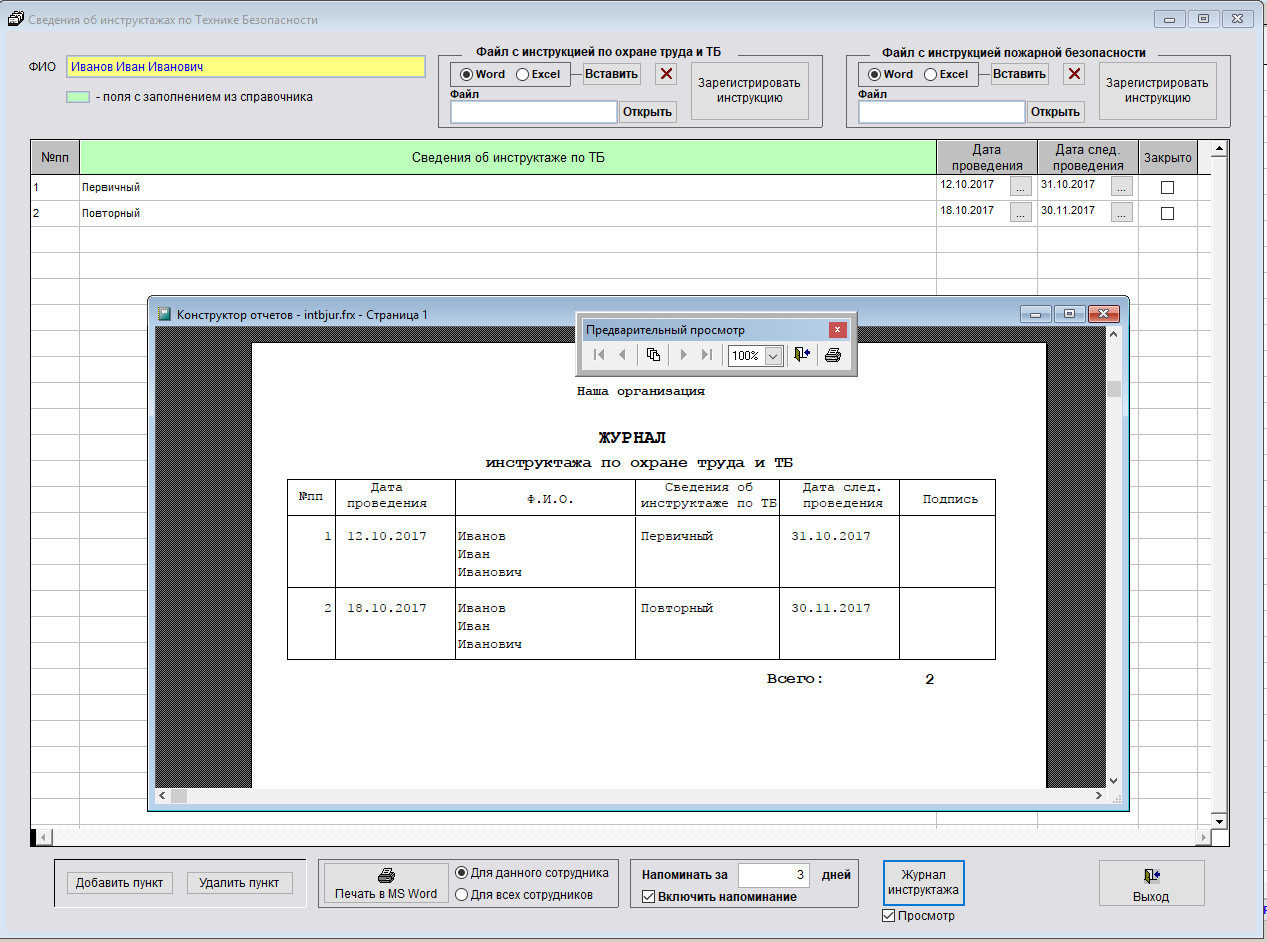Screen dimensions: 1267x942
Task: Click Открыть for fire safety file
Action: point(1055,112)
